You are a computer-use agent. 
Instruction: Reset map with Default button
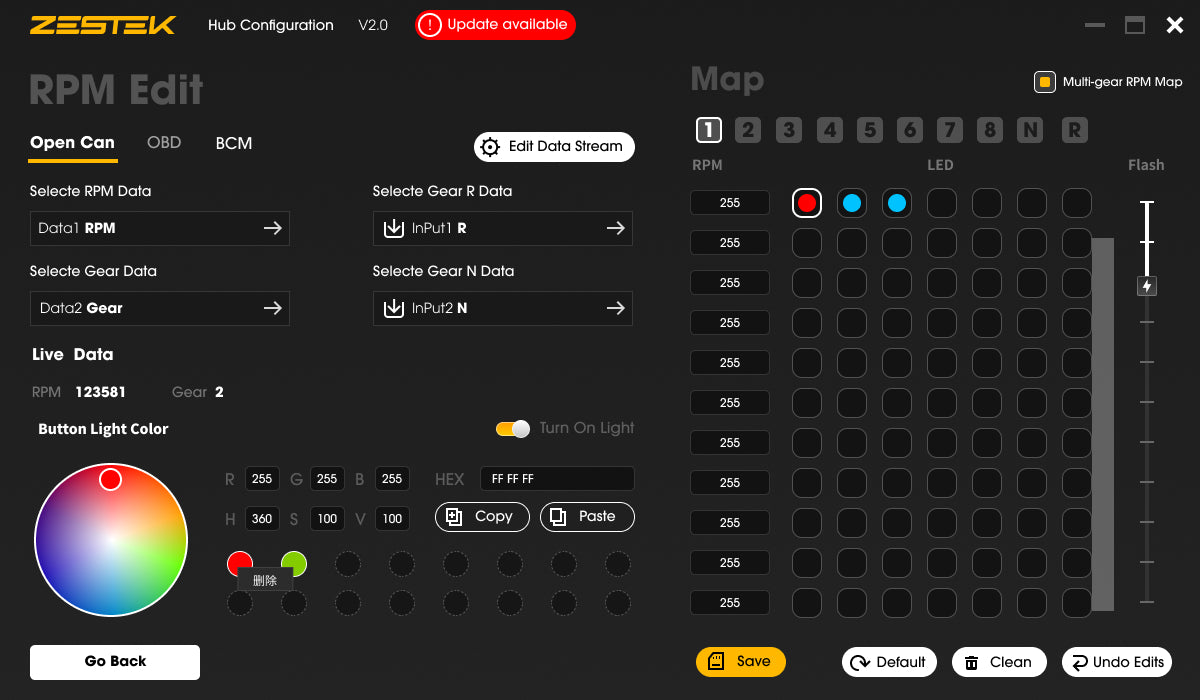click(x=888, y=662)
